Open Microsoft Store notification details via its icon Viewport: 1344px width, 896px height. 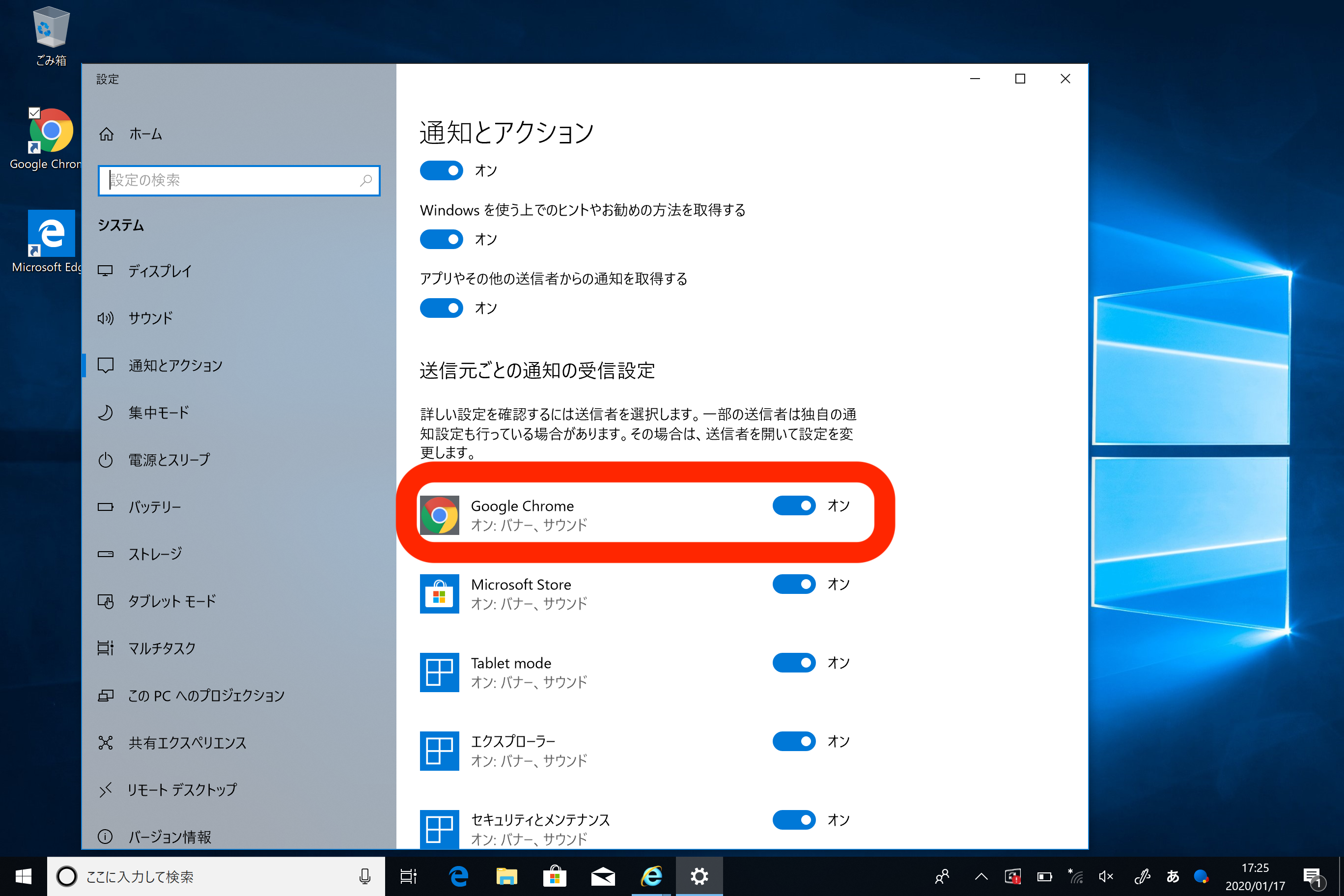click(440, 594)
